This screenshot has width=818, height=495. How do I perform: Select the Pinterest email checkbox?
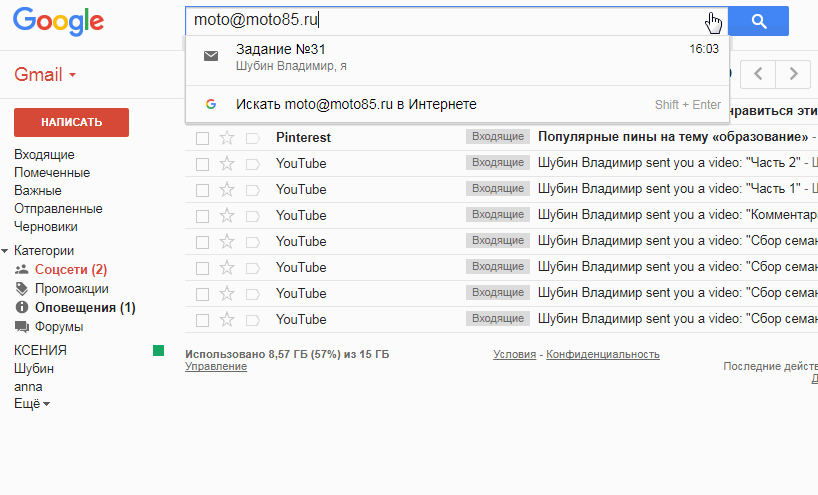coord(203,138)
